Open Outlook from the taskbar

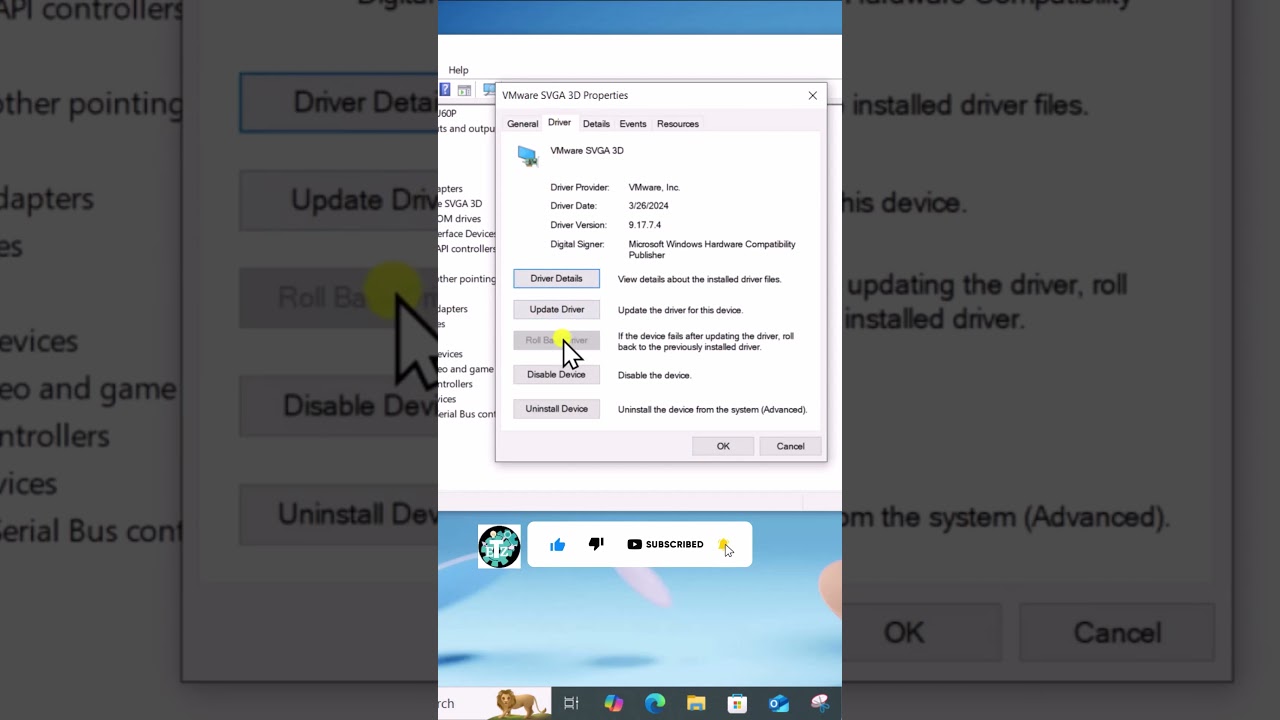(x=778, y=703)
